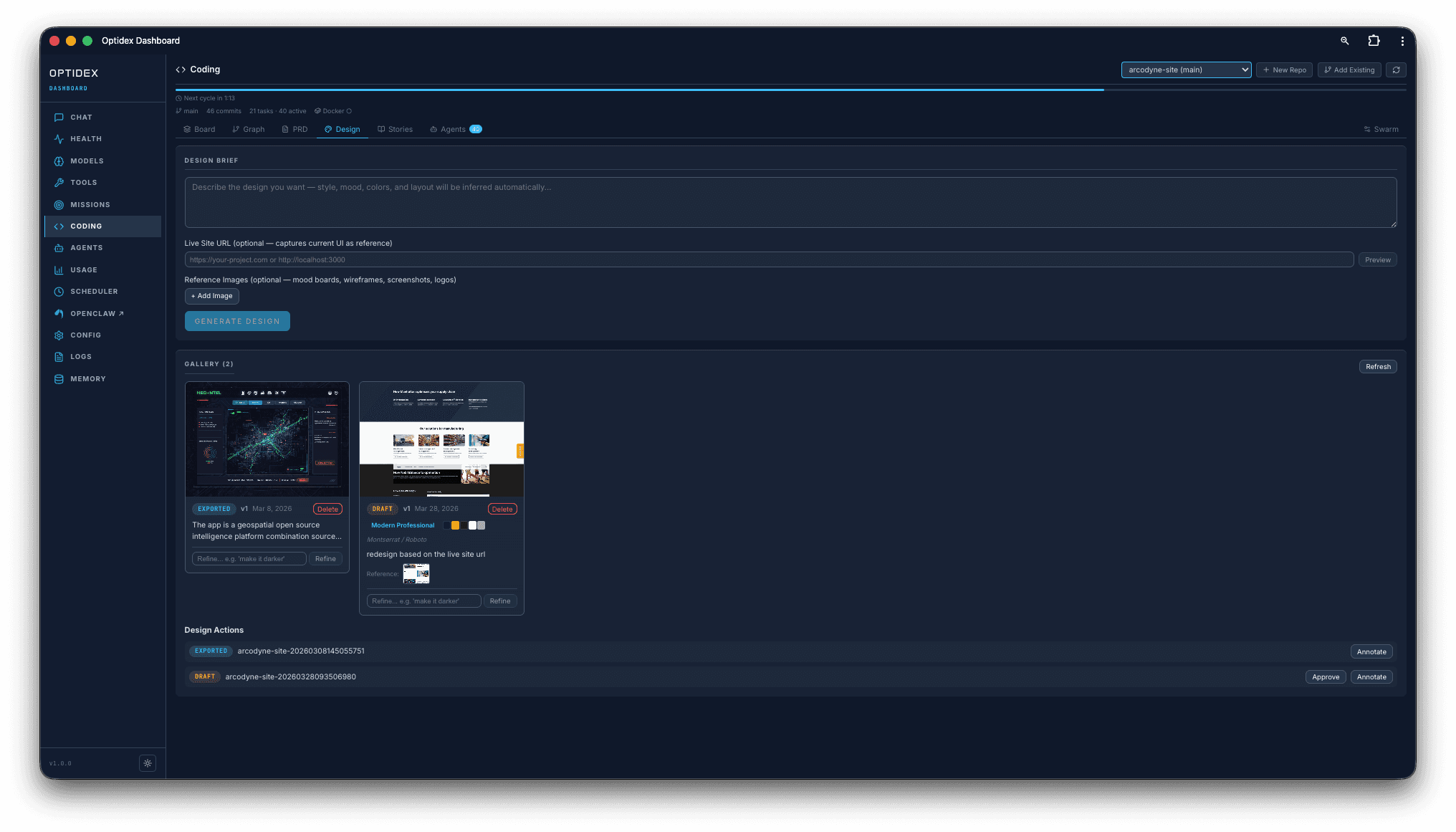The width and height of the screenshot is (1456, 832).
Task: Switch to the Stories tab
Action: click(x=395, y=130)
